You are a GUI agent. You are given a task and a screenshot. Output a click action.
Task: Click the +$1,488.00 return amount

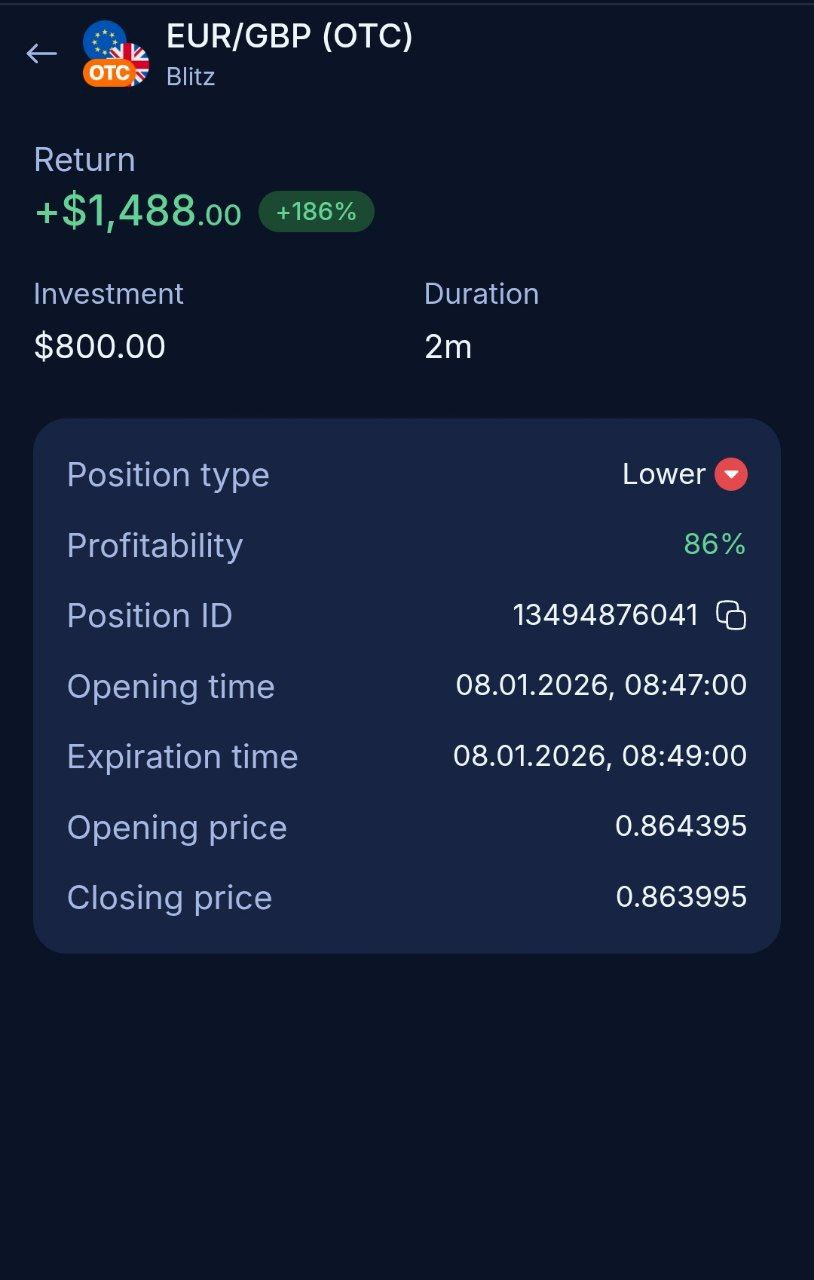point(138,212)
